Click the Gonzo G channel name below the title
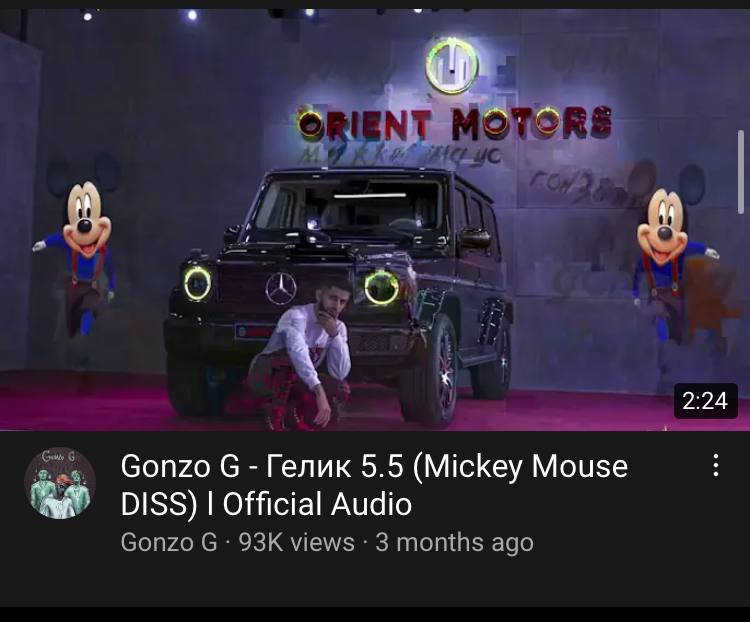Screen dimensions: 750x622 [x=169, y=542]
